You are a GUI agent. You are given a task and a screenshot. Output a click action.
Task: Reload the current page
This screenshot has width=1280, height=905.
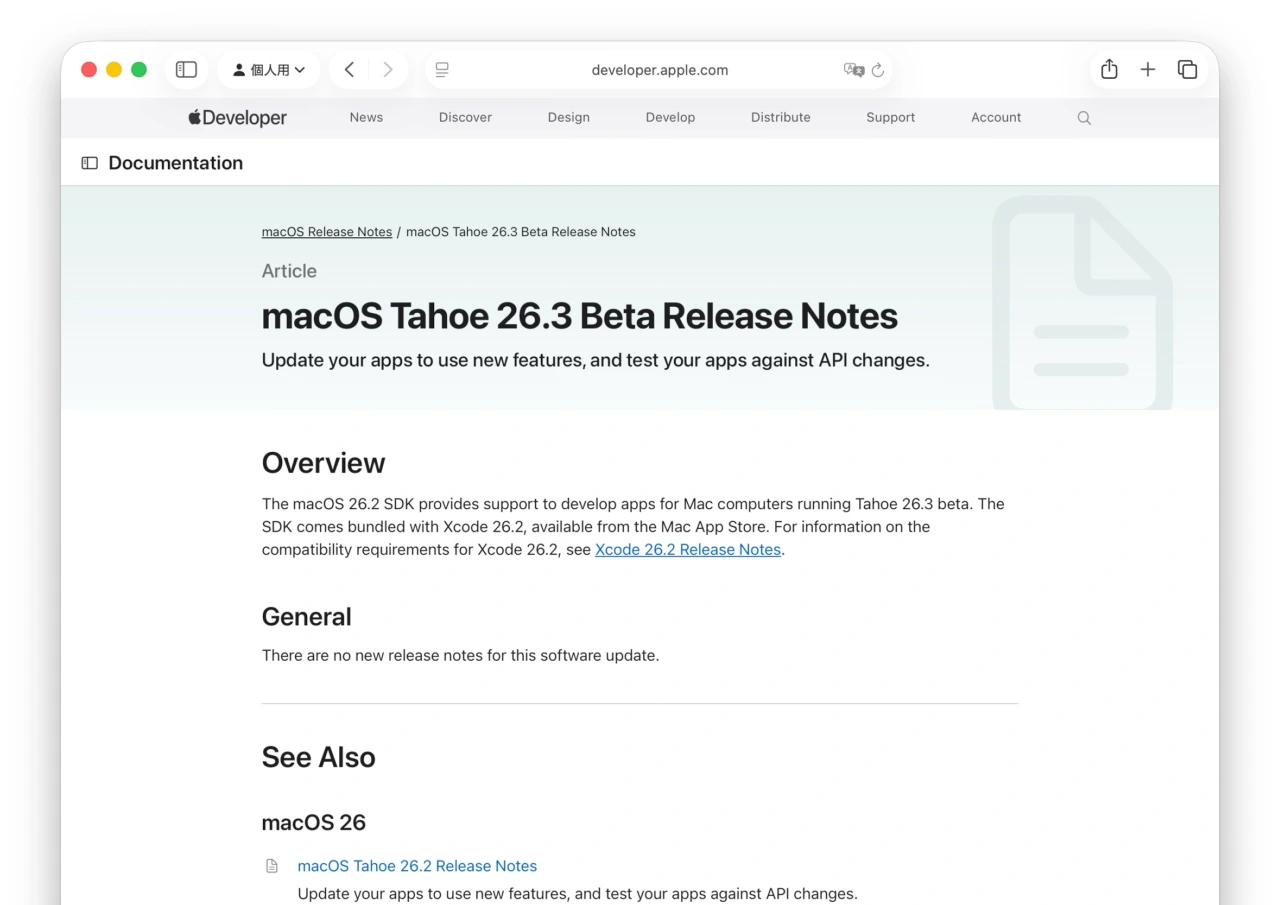tap(877, 70)
